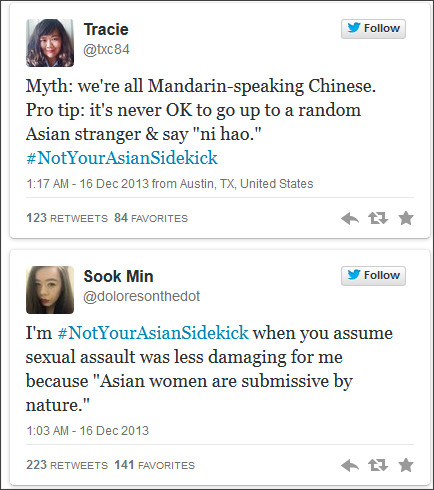Retweet Sook Min's tweet

pos(378,465)
